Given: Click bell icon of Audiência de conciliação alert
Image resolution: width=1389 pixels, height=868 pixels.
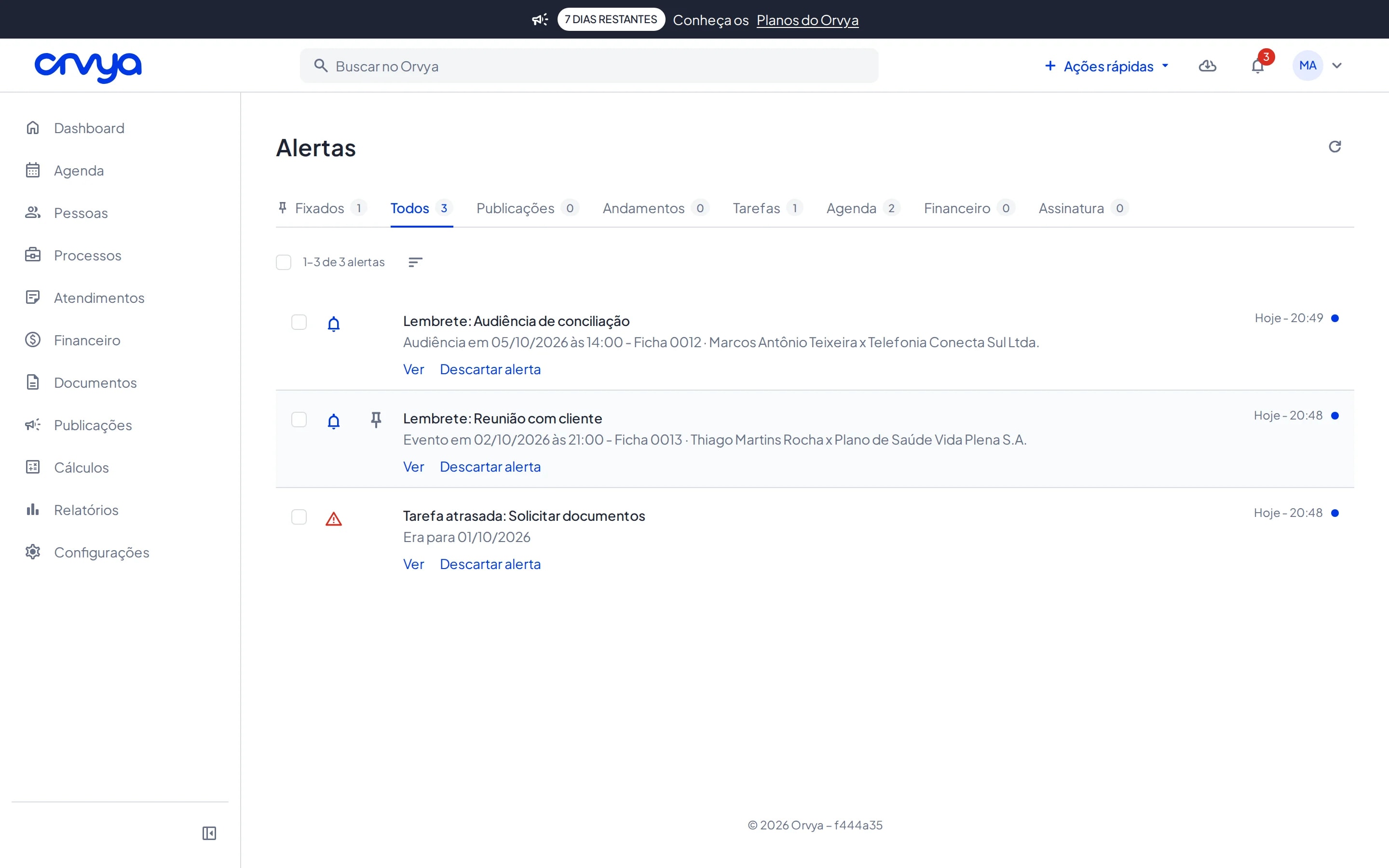Looking at the screenshot, I should point(333,324).
